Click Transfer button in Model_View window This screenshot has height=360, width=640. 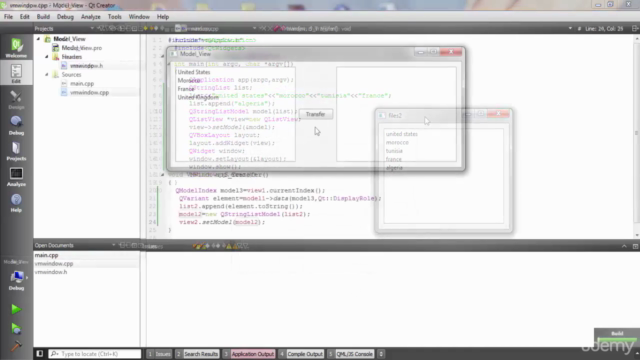316,114
